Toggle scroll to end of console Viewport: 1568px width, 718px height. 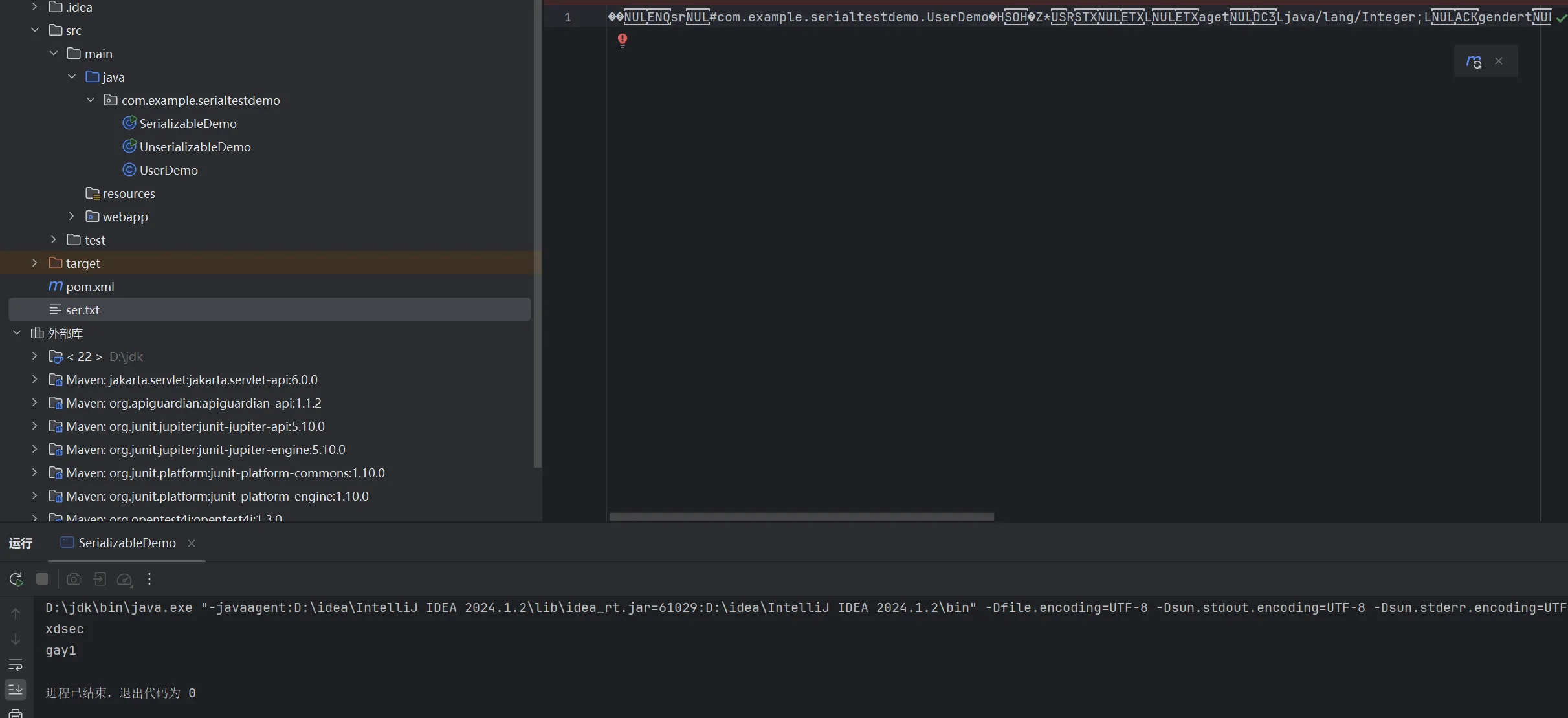[16, 690]
